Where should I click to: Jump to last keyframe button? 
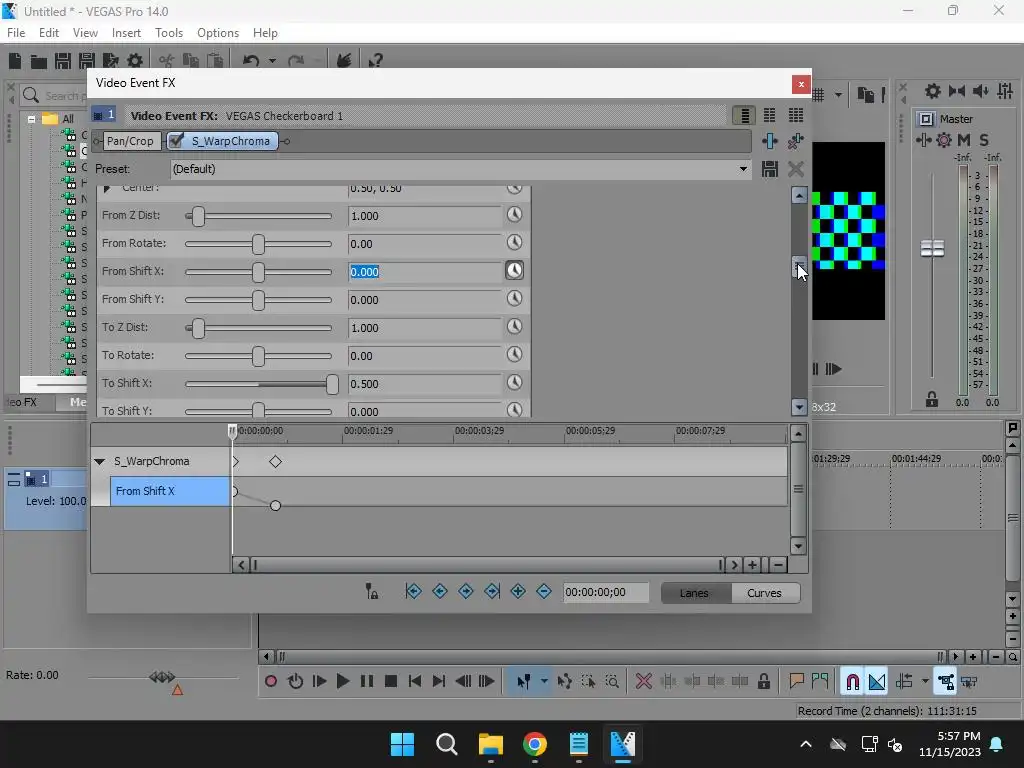tap(492, 592)
